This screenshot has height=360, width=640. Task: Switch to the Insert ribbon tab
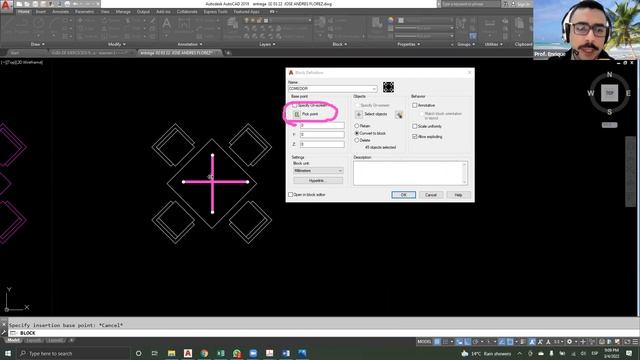[40, 12]
